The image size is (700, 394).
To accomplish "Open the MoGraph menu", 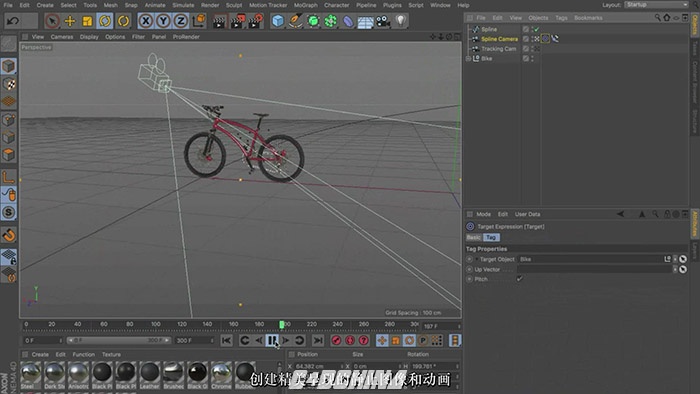I will point(306,5).
